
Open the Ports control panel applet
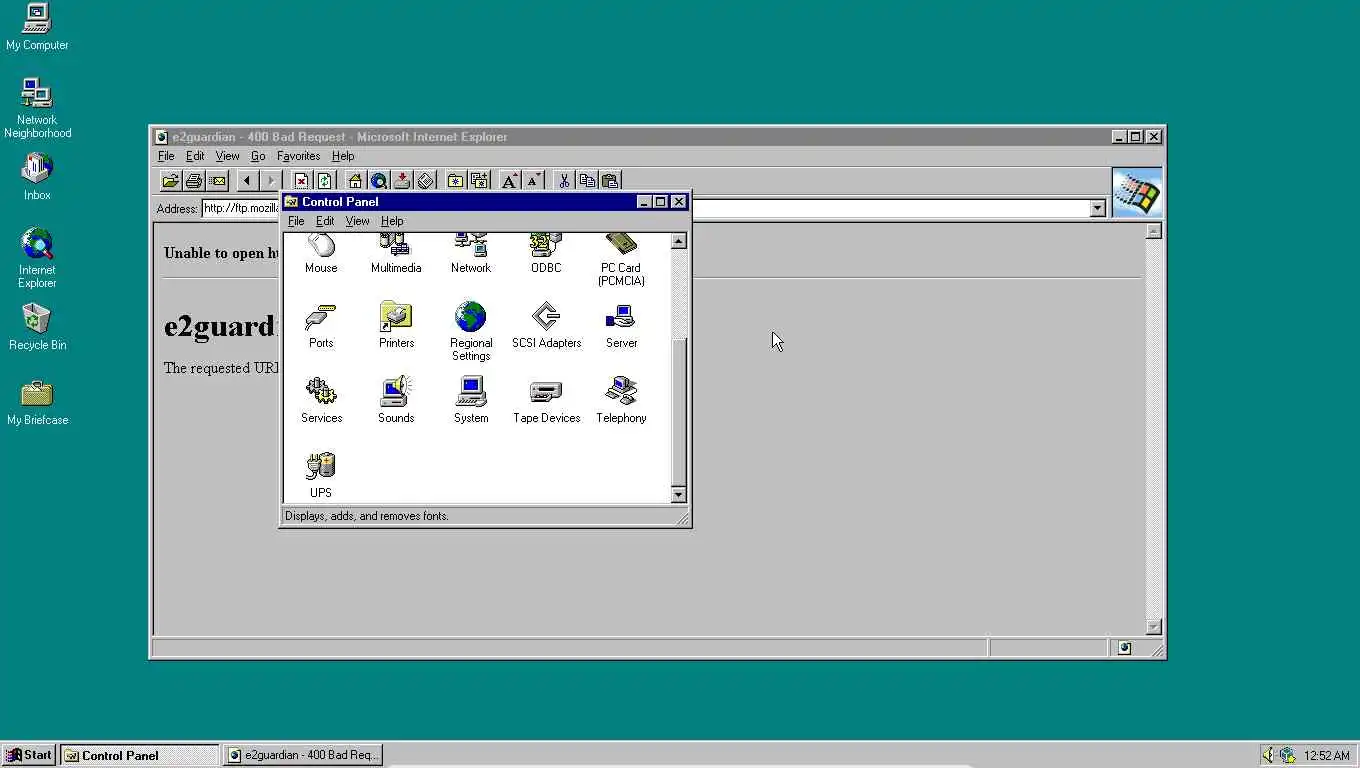point(321,325)
